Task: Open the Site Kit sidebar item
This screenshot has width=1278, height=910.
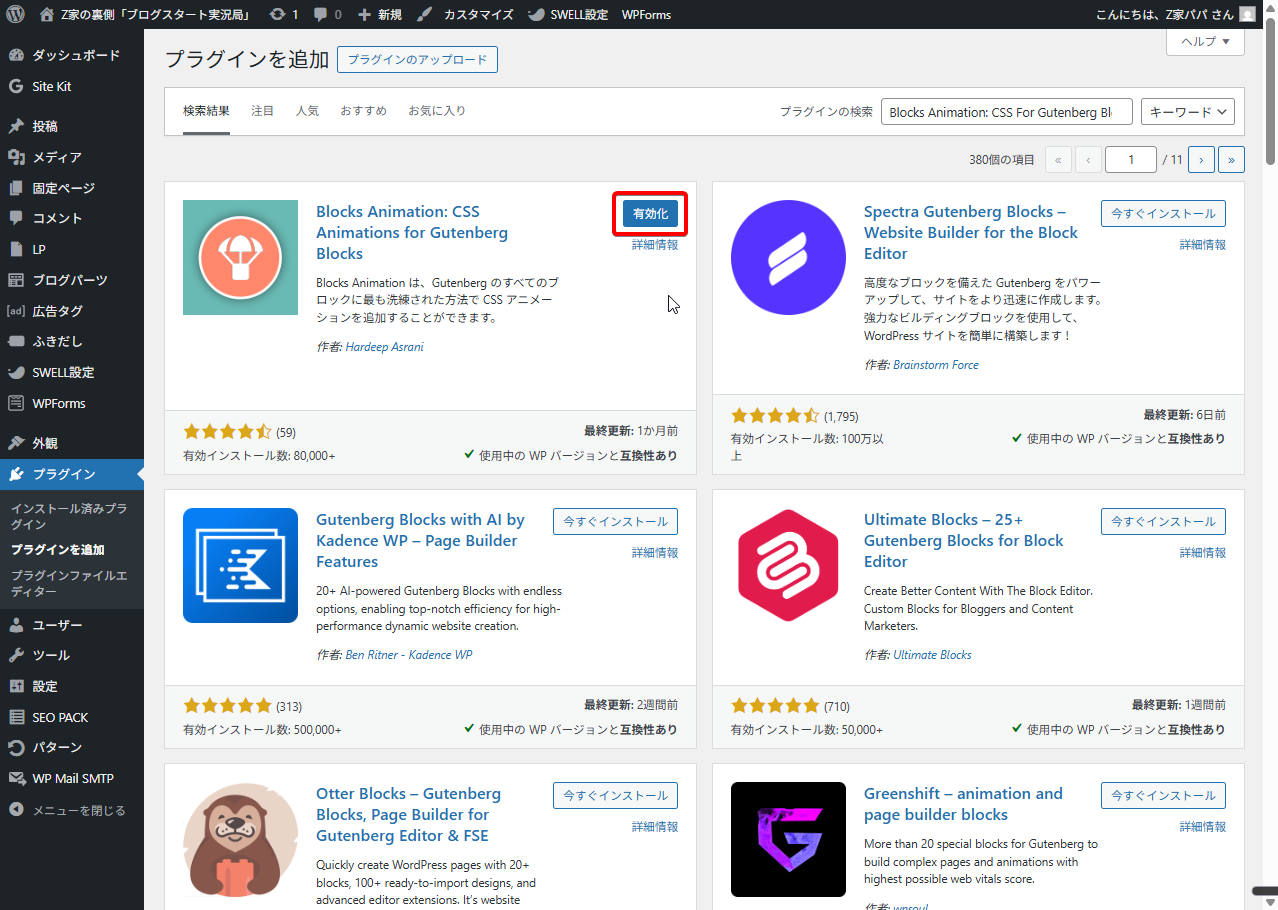Action: click(51, 86)
